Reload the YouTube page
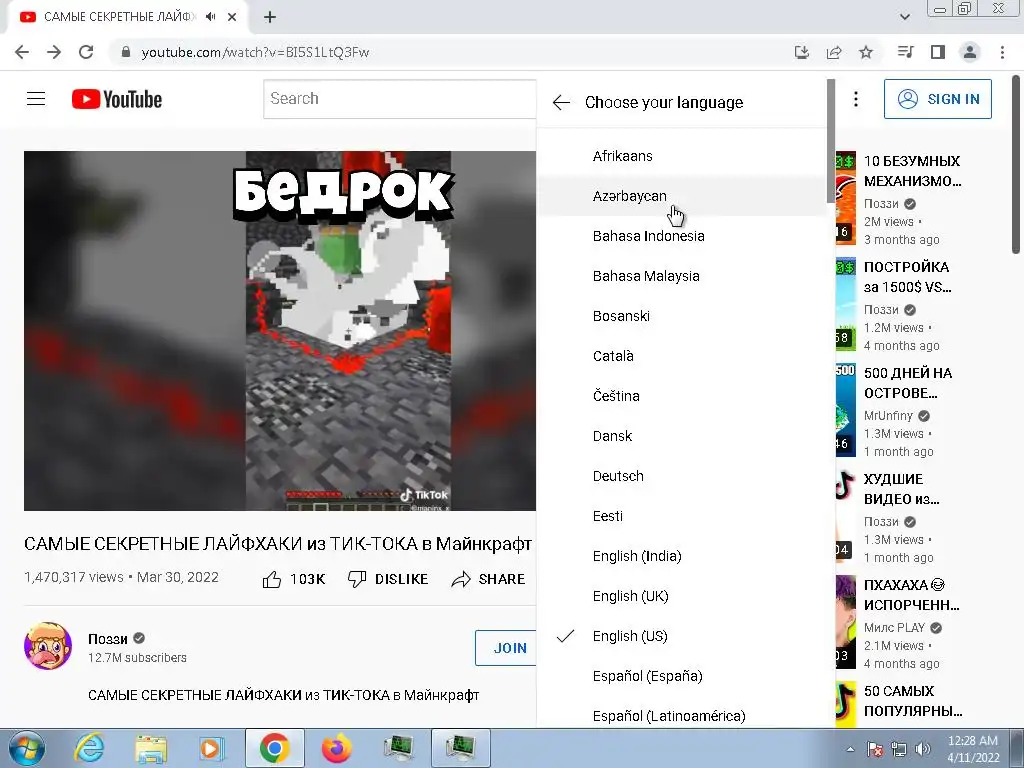 [86, 52]
